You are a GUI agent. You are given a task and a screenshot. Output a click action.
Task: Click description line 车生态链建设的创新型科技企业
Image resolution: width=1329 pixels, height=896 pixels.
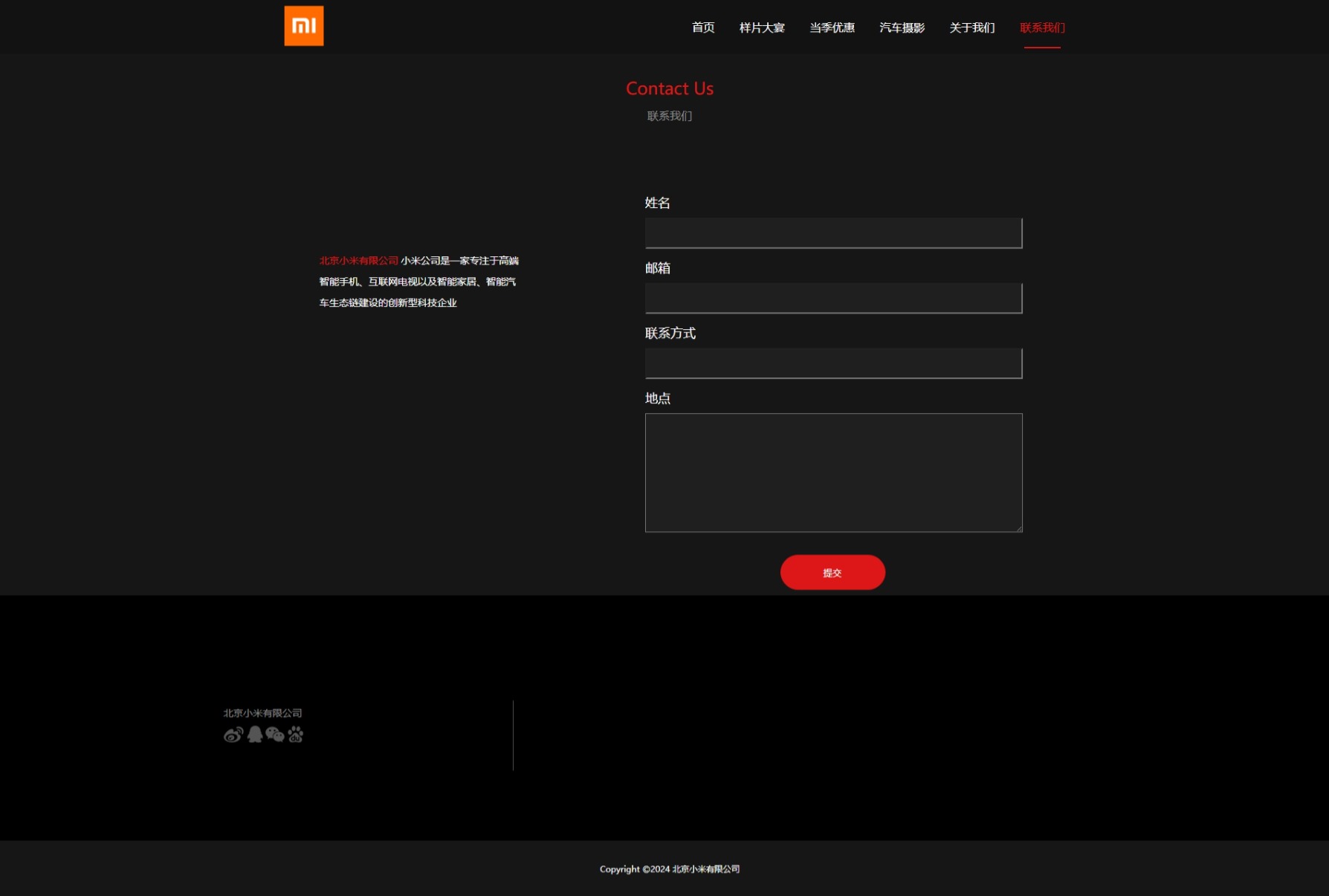pyautogui.click(x=388, y=303)
